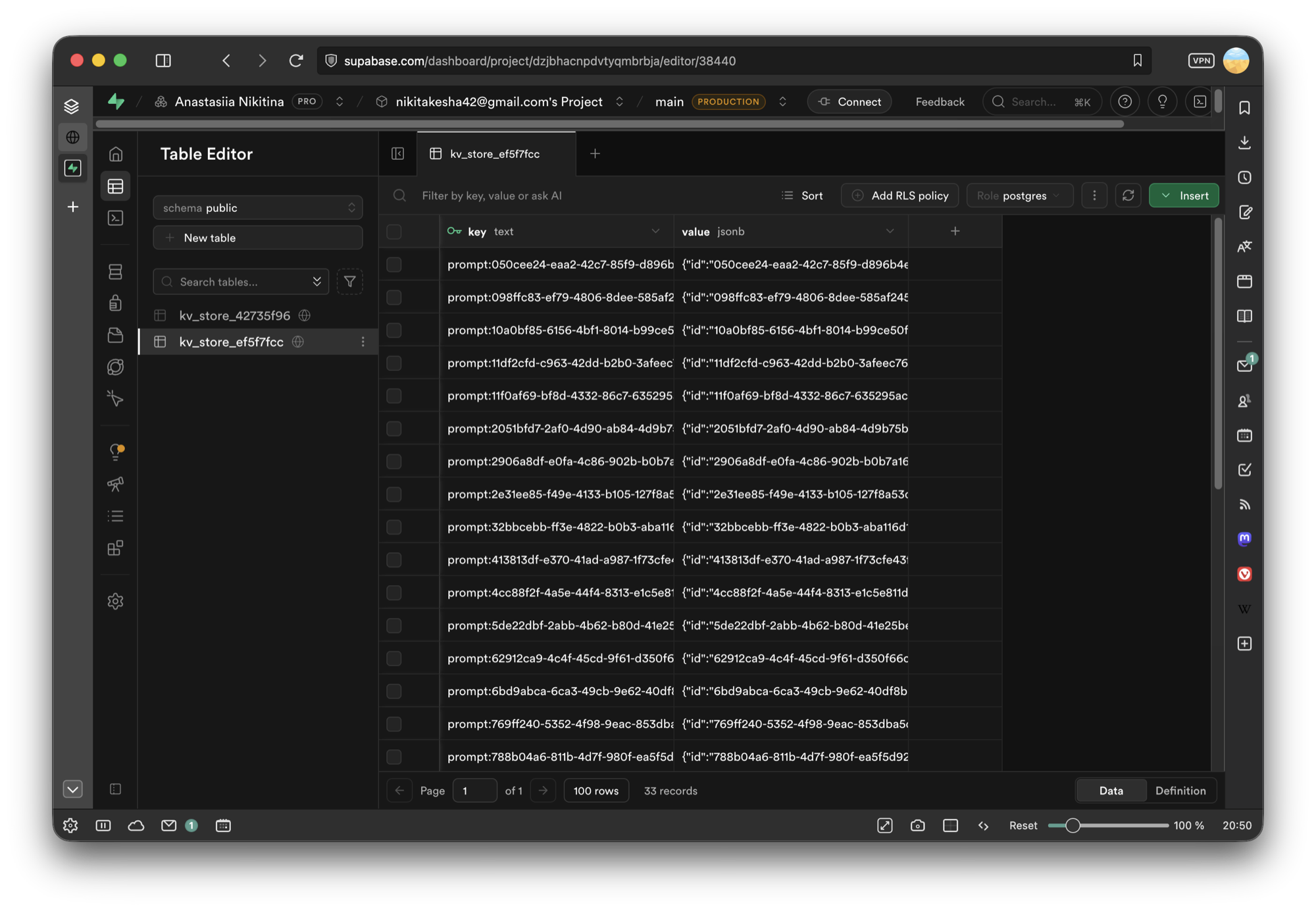Open the Realtime cursor icon

pyautogui.click(x=116, y=398)
